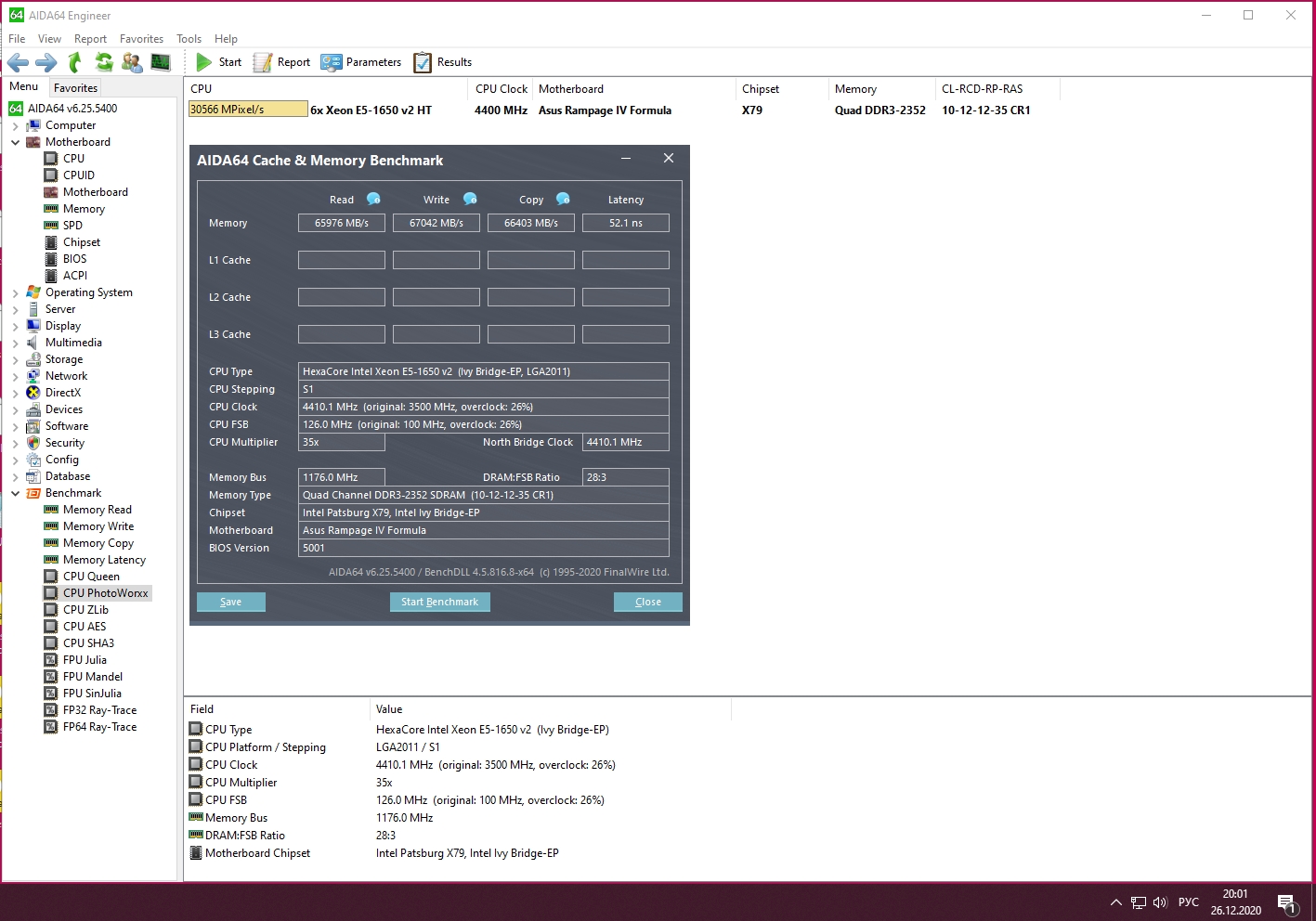
Task: Open benchmark Parameters
Action: pyautogui.click(x=361, y=62)
